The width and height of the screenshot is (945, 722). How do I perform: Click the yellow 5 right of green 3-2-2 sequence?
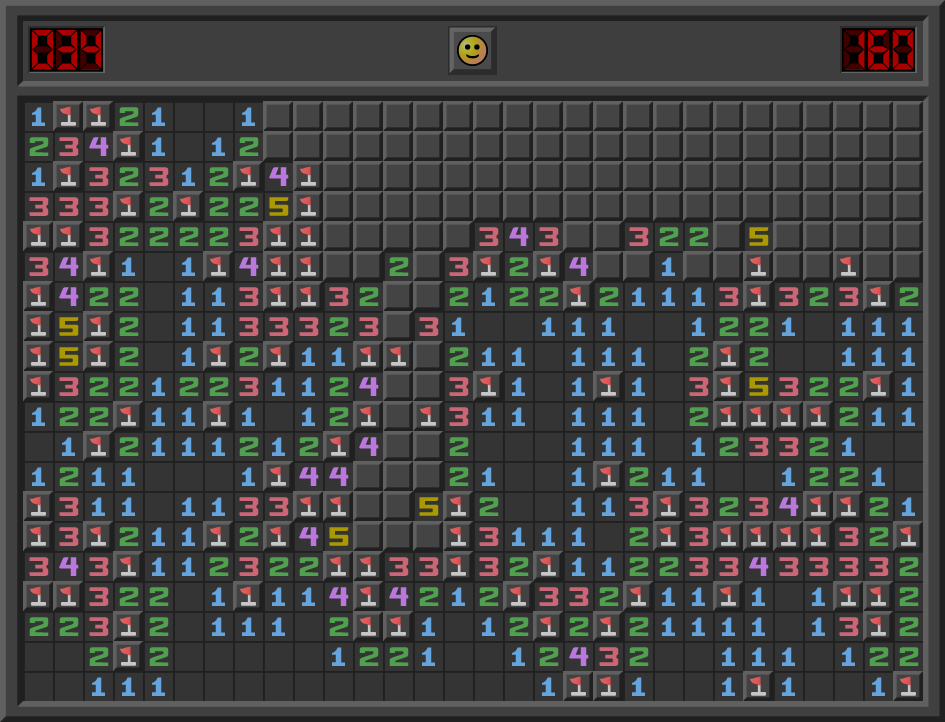pos(758,236)
